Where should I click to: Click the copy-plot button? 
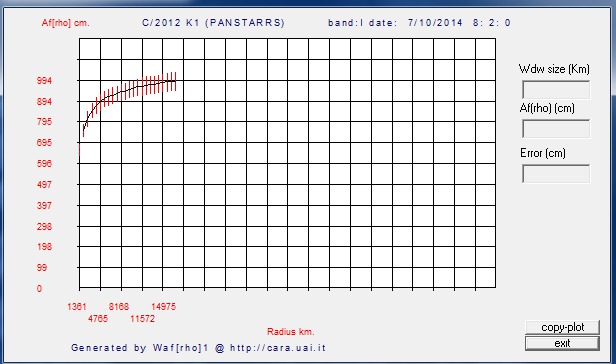point(562,327)
